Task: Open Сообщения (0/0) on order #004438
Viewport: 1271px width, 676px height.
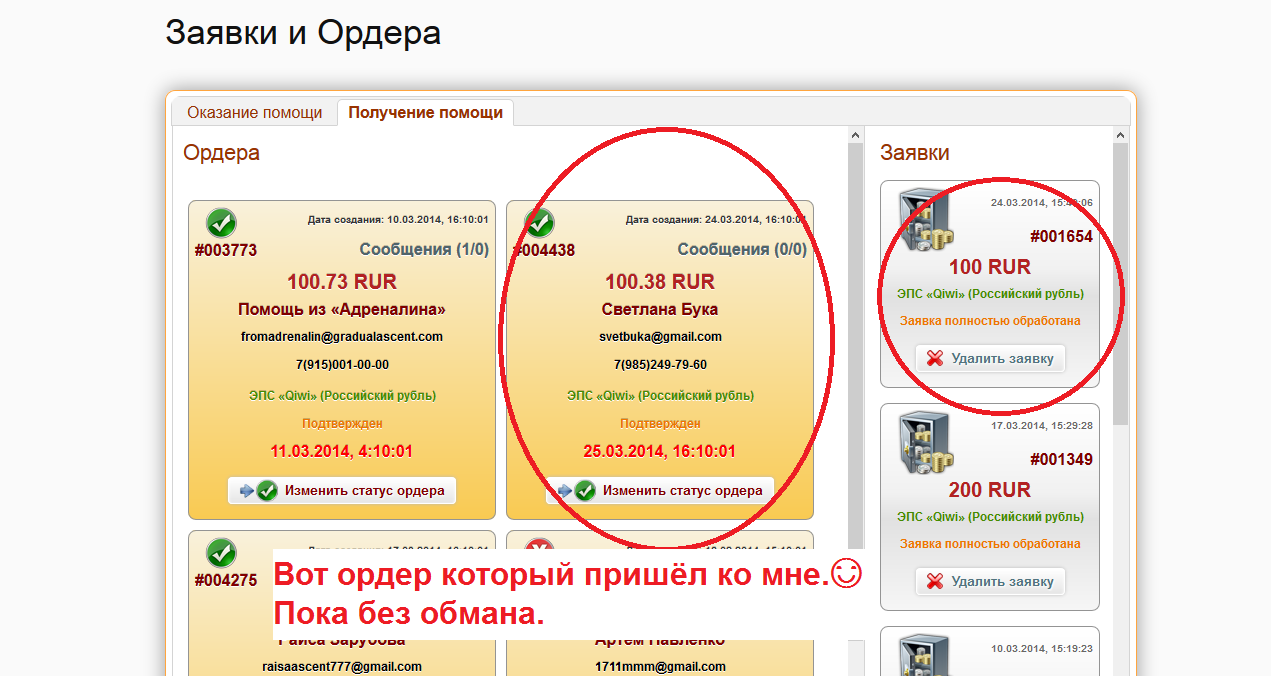Action: coord(742,249)
